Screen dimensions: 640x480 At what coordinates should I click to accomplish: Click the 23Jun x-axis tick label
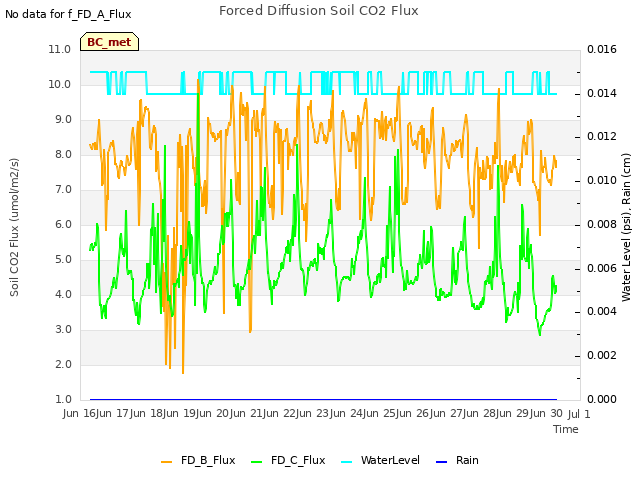331,413
